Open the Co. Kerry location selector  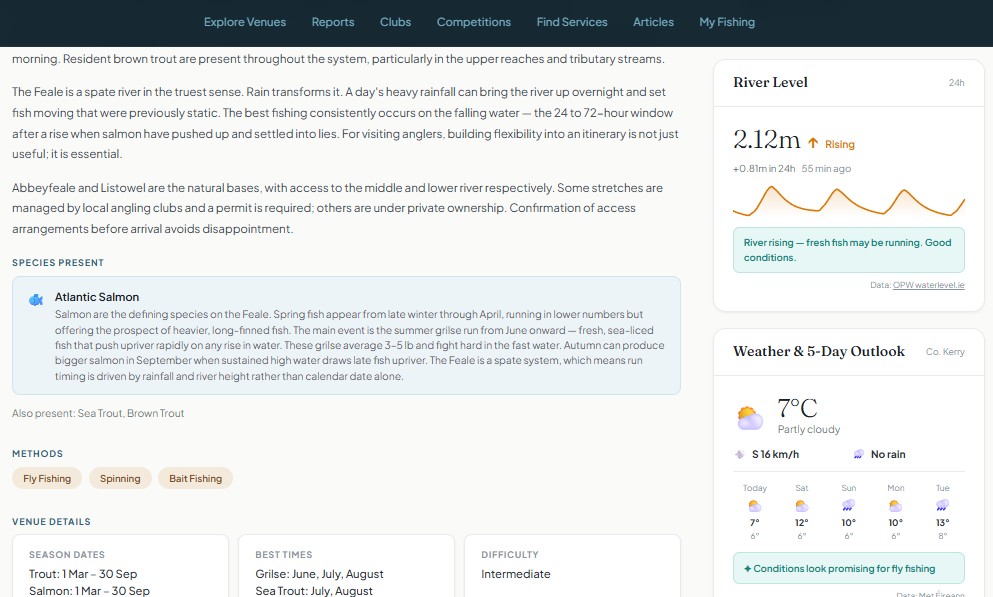pos(944,352)
